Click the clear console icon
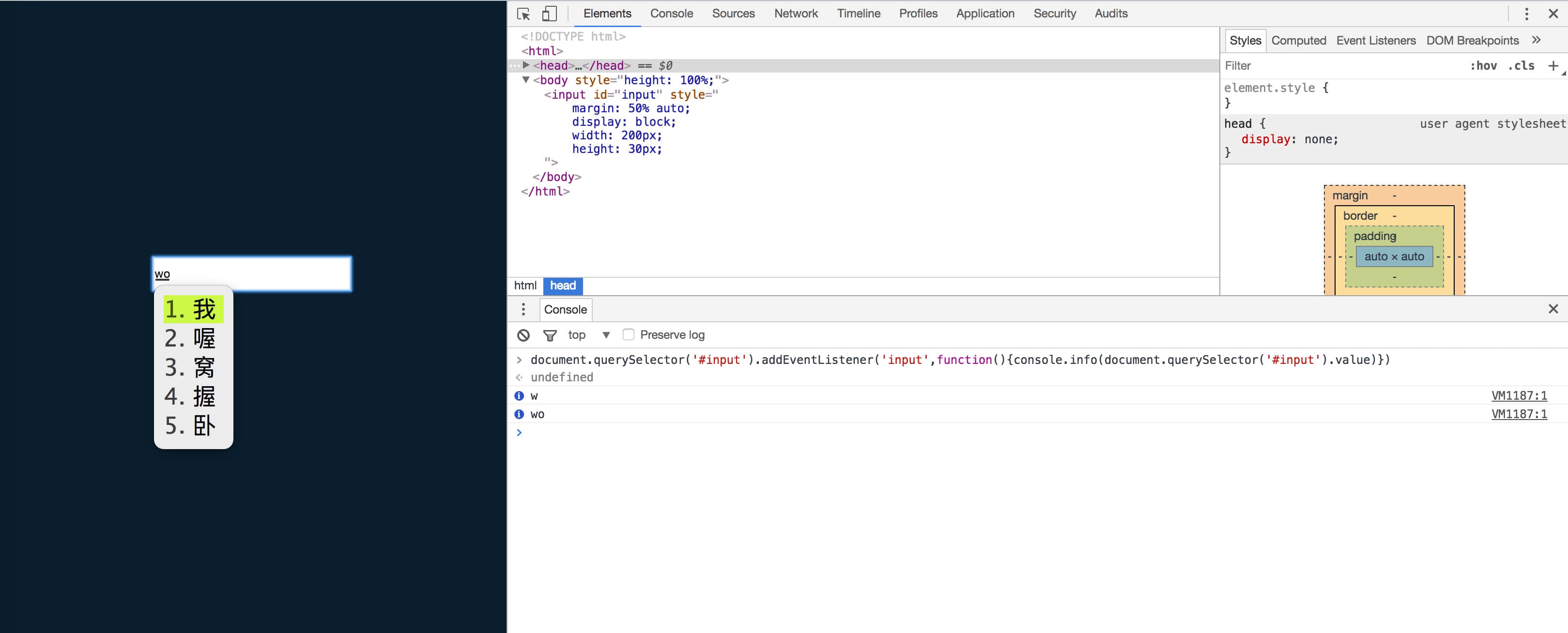1568x633 pixels. (523, 335)
